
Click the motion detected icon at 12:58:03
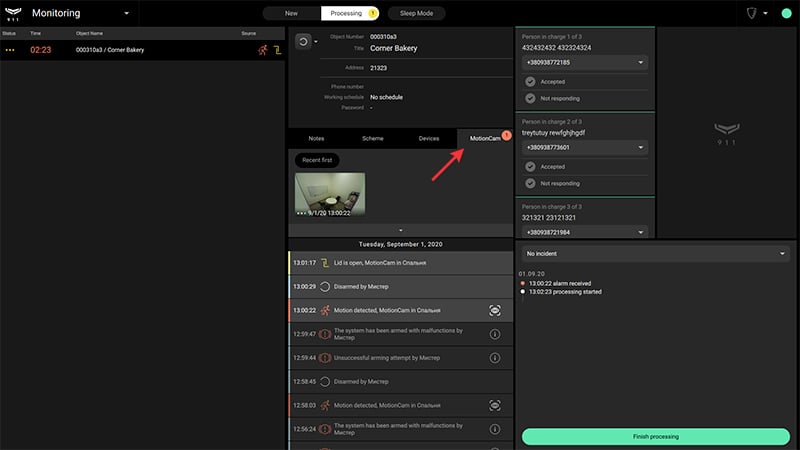[x=325, y=405]
